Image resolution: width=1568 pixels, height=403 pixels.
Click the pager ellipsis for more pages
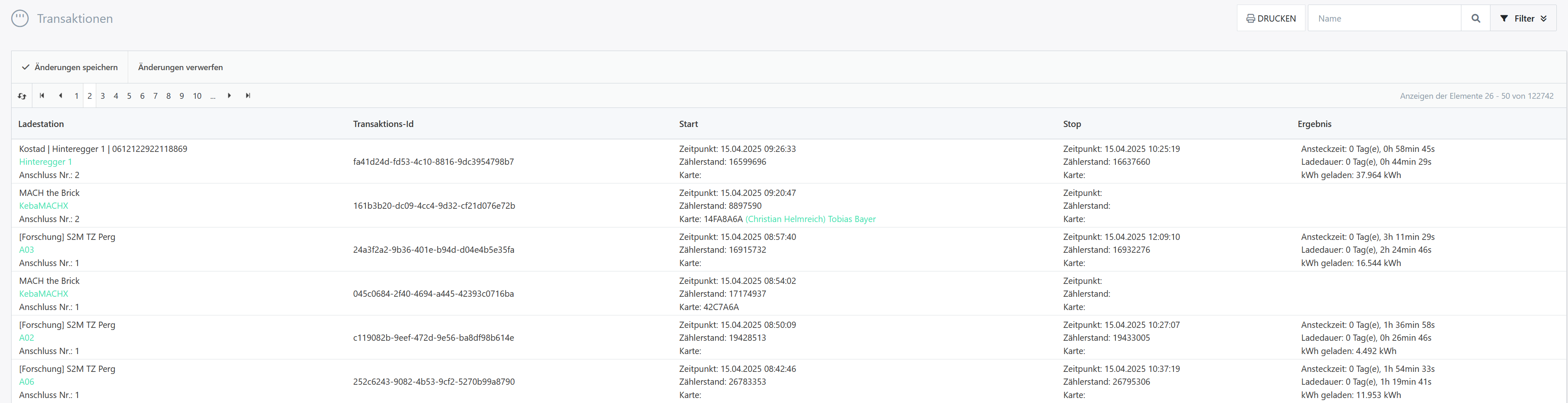(x=213, y=96)
